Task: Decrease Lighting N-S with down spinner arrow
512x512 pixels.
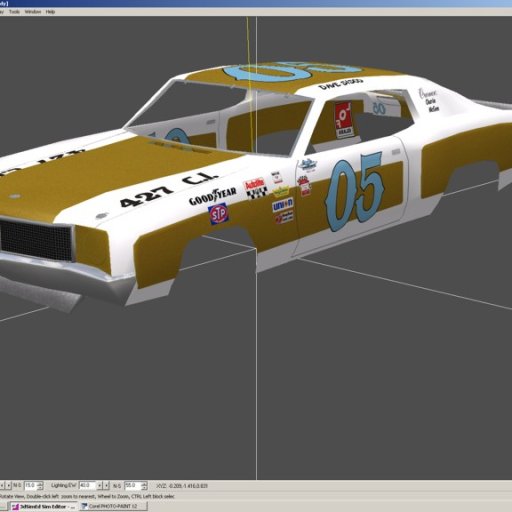Action: click(144, 487)
